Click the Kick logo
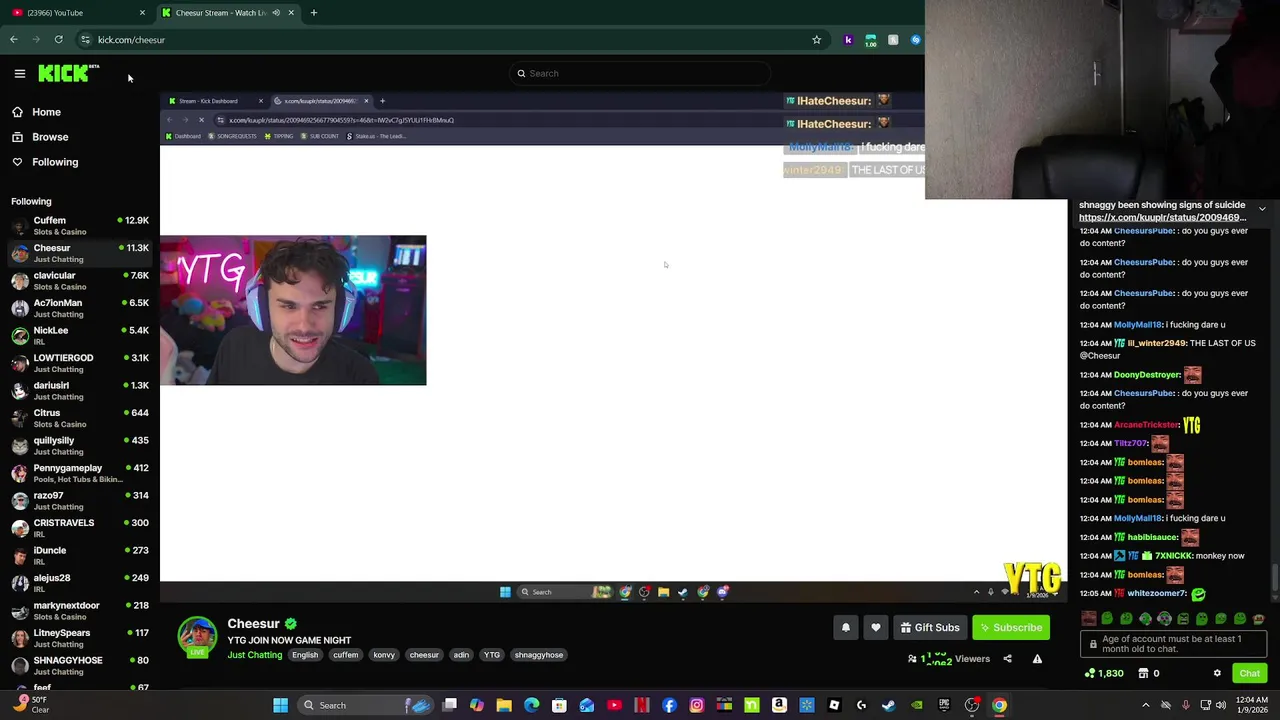The image size is (1280, 720). tap(68, 73)
